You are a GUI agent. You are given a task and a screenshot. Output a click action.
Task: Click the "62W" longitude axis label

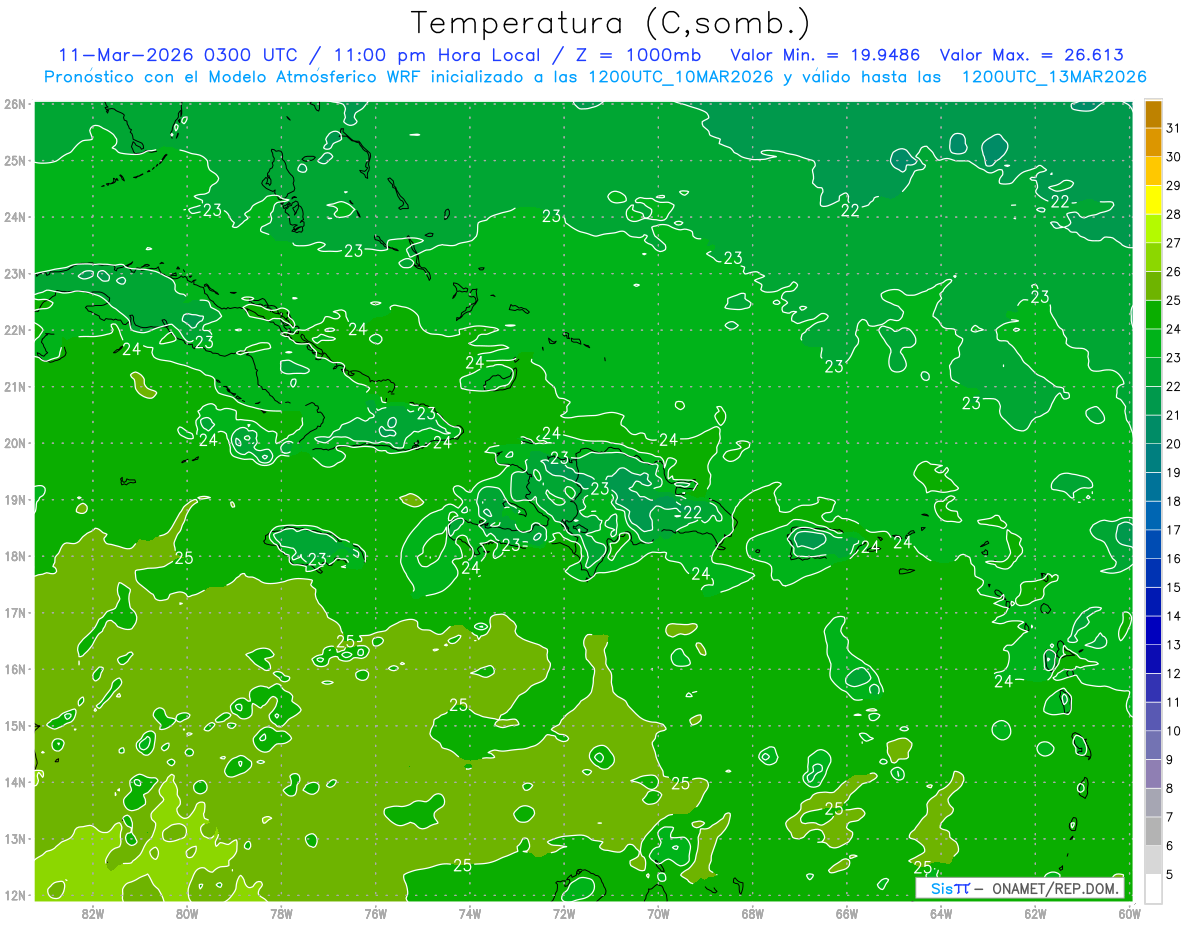[1035, 913]
